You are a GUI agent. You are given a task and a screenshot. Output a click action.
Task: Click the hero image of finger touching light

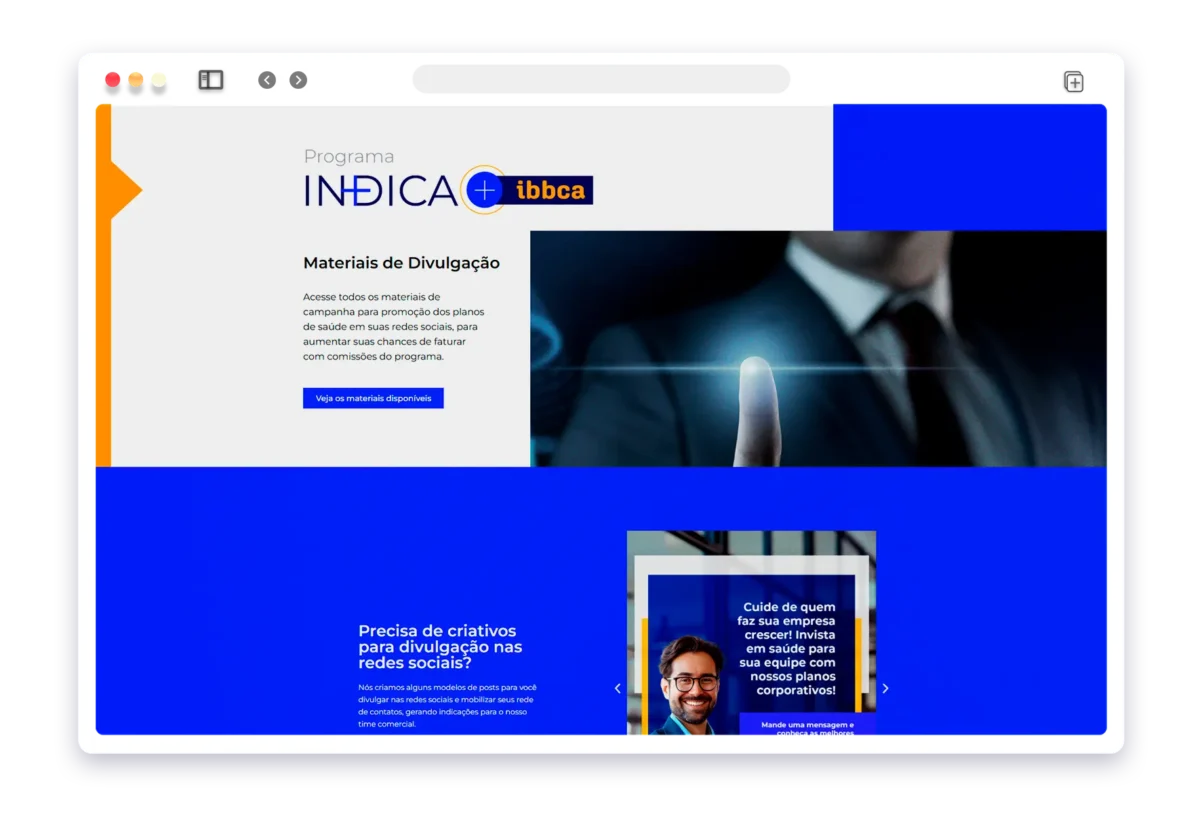click(818, 349)
